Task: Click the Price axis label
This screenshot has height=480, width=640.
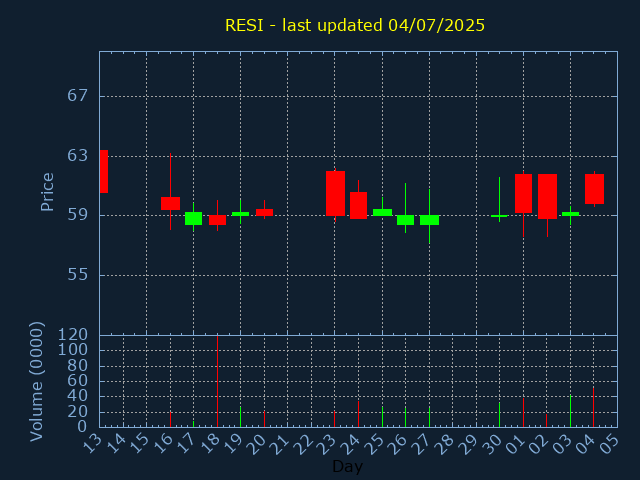Action: (47, 192)
